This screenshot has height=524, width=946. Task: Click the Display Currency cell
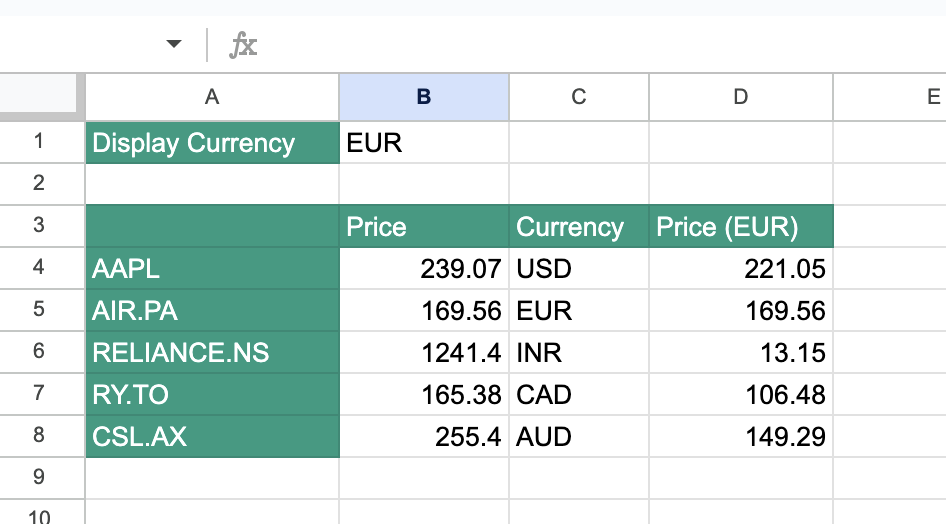click(212, 142)
